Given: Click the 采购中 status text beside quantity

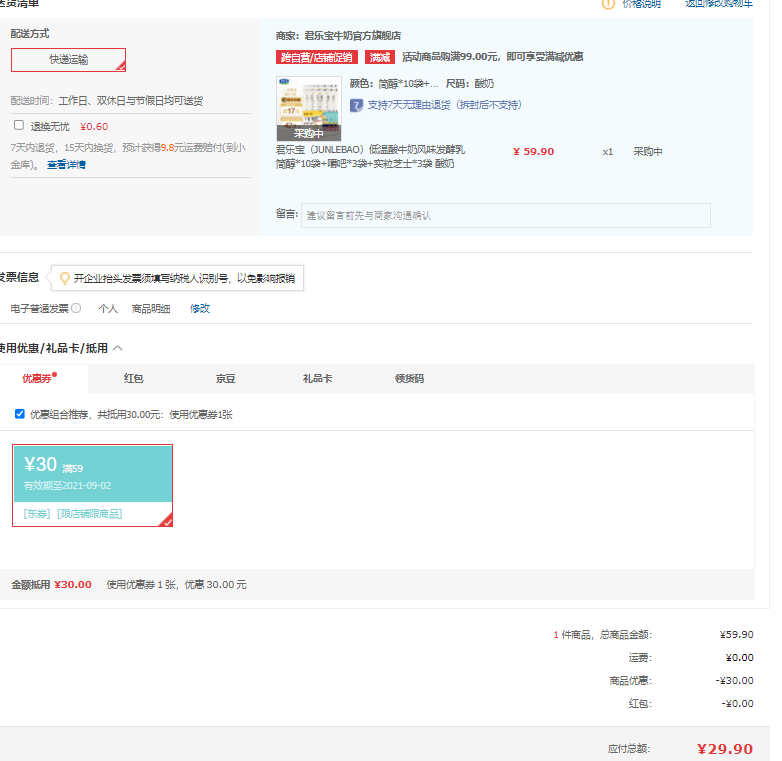Looking at the screenshot, I should [648, 152].
